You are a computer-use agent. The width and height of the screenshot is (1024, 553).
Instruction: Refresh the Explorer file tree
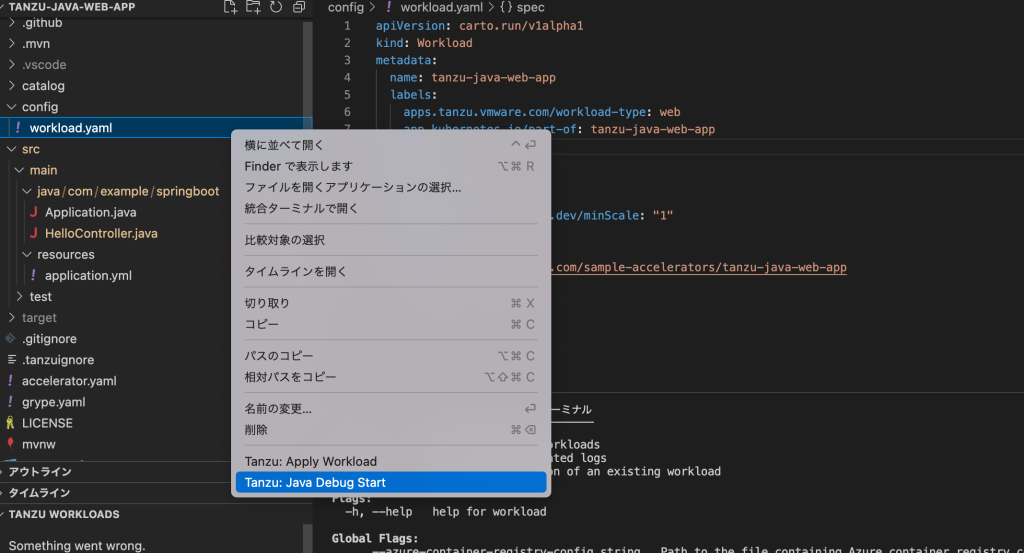coord(276,7)
